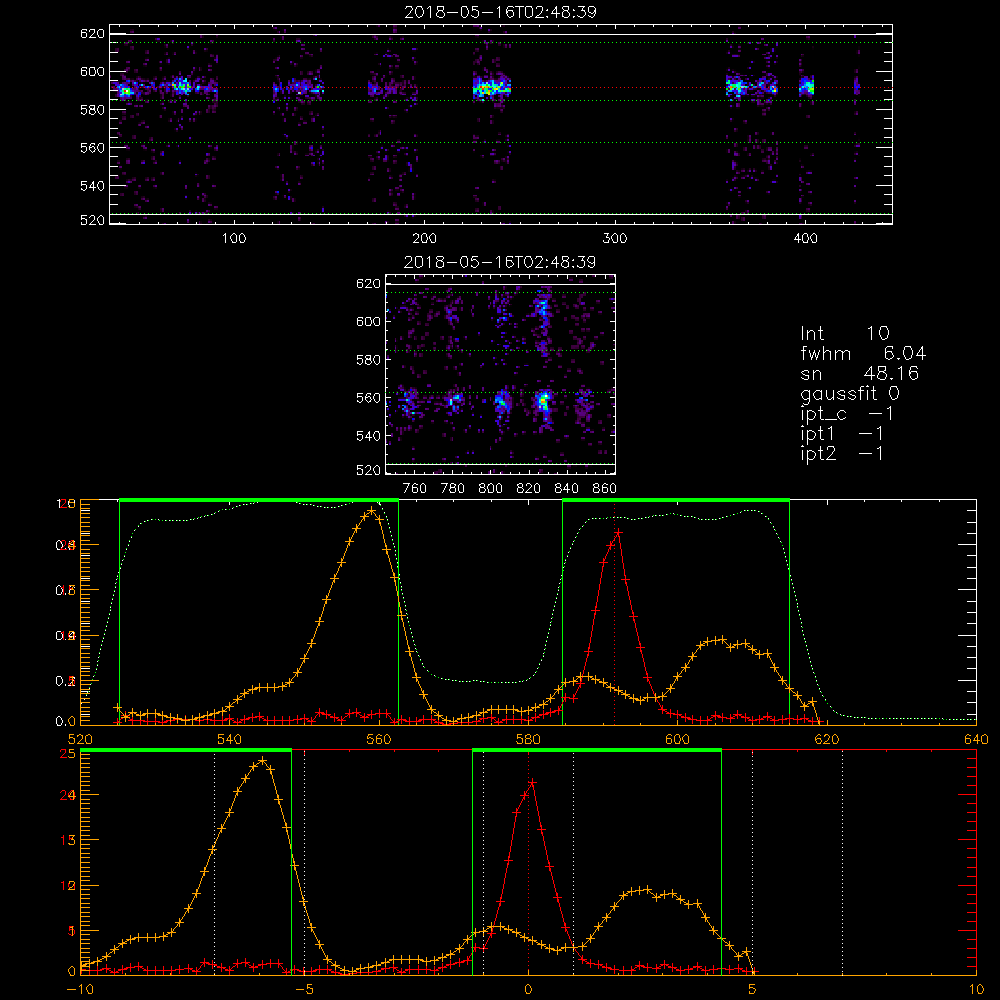Click the topmost 2018-05-16T02:48:39 plot title

click(500, 12)
